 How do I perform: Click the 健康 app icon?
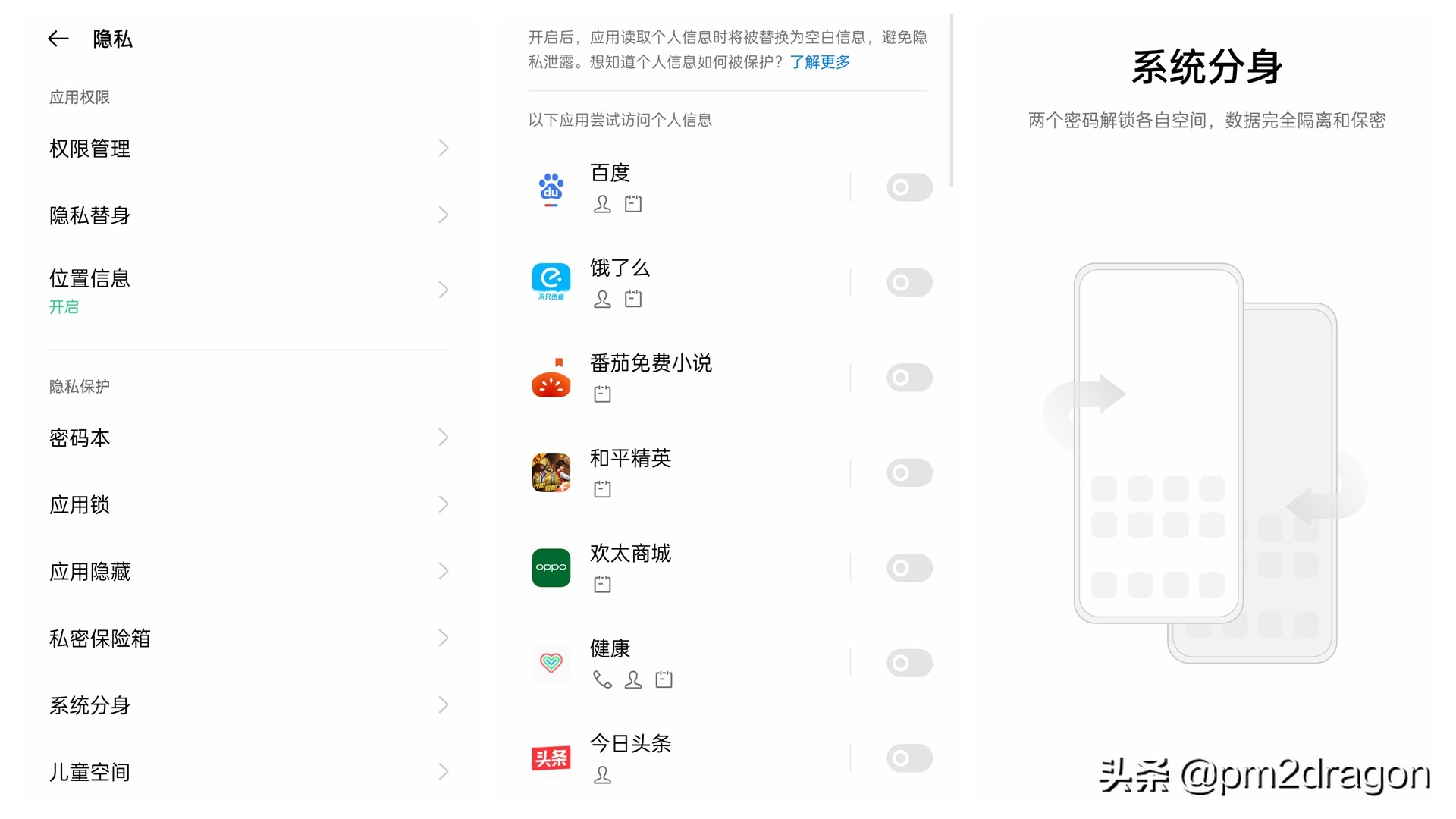point(551,663)
